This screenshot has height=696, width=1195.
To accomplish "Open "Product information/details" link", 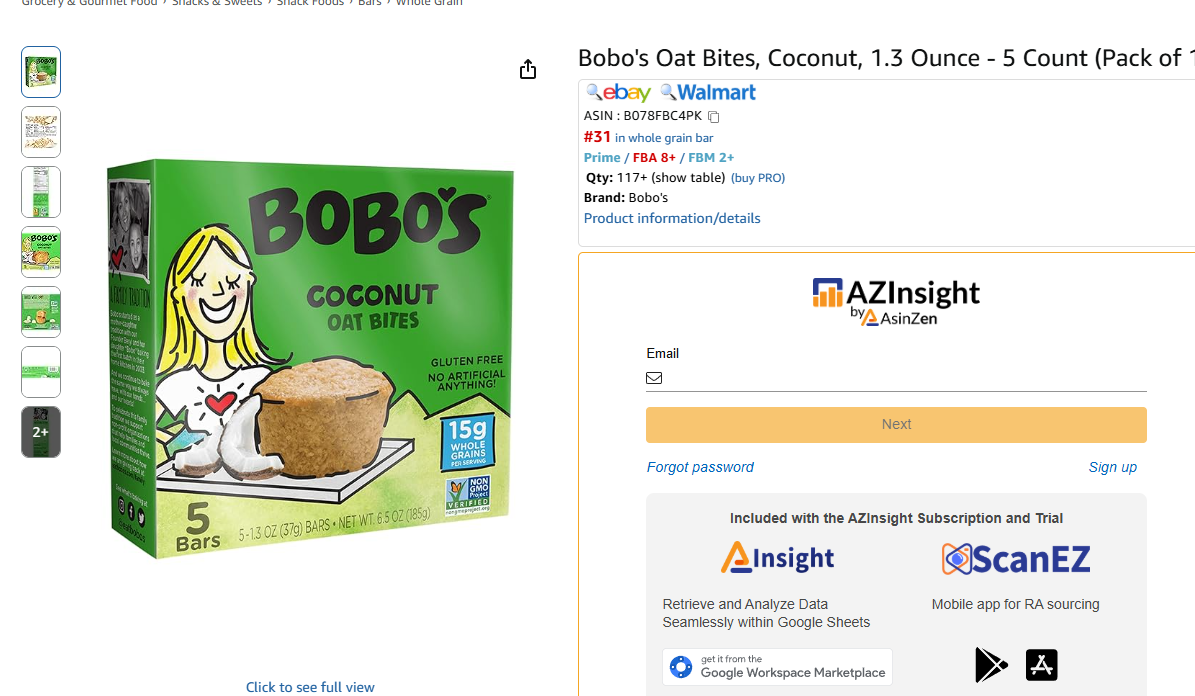I will coord(672,218).
